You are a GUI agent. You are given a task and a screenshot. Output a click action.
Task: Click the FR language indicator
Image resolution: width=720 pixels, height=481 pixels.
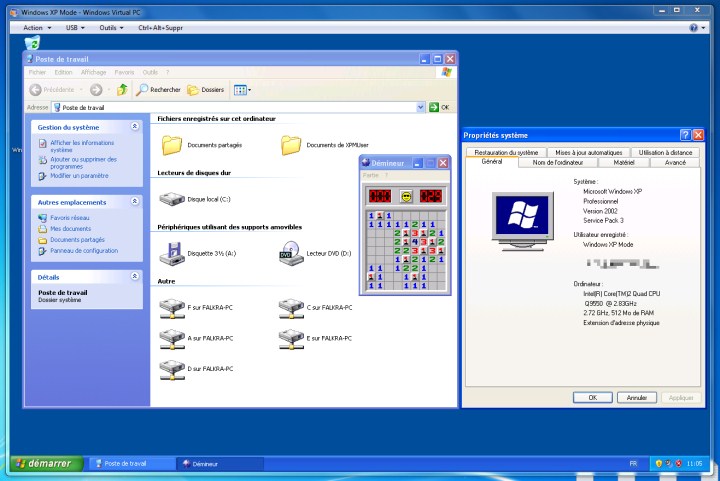pos(633,464)
